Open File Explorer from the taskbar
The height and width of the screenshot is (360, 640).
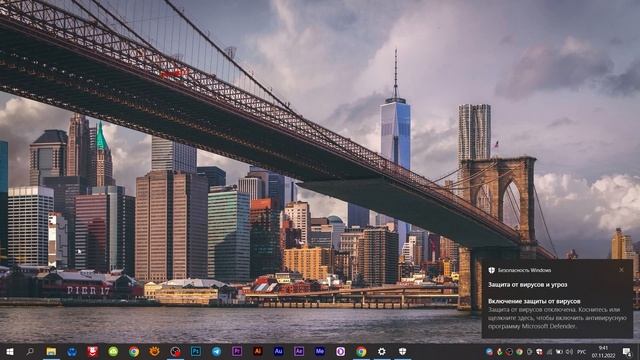(x=51, y=351)
